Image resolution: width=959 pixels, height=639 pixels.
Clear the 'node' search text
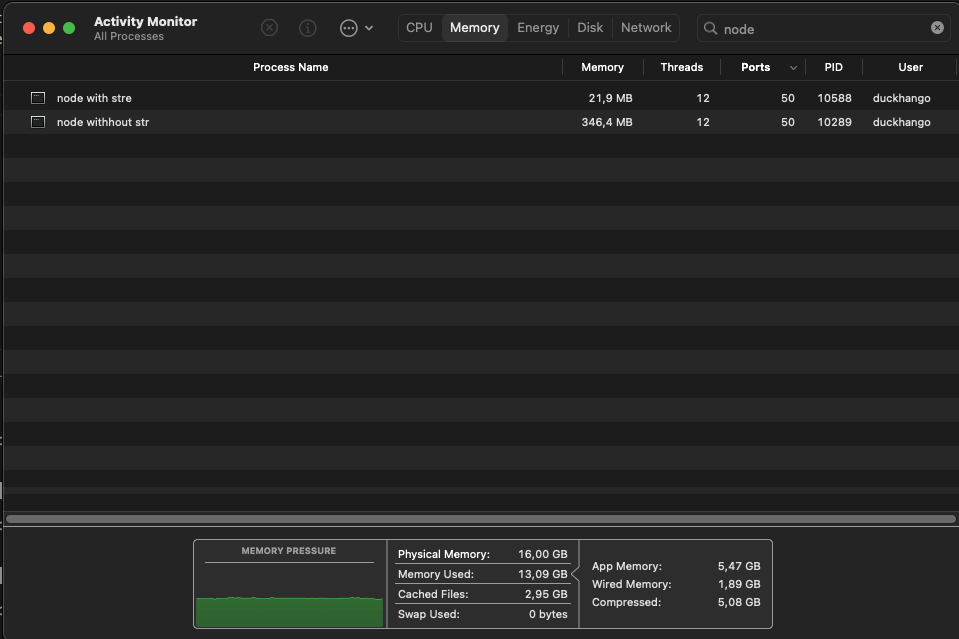[x=937, y=28]
